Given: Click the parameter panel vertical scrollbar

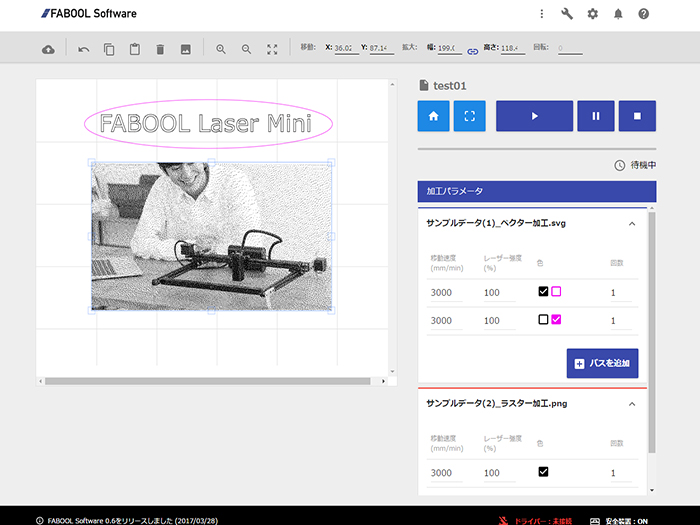Looking at the screenshot, I should pos(652,333).
